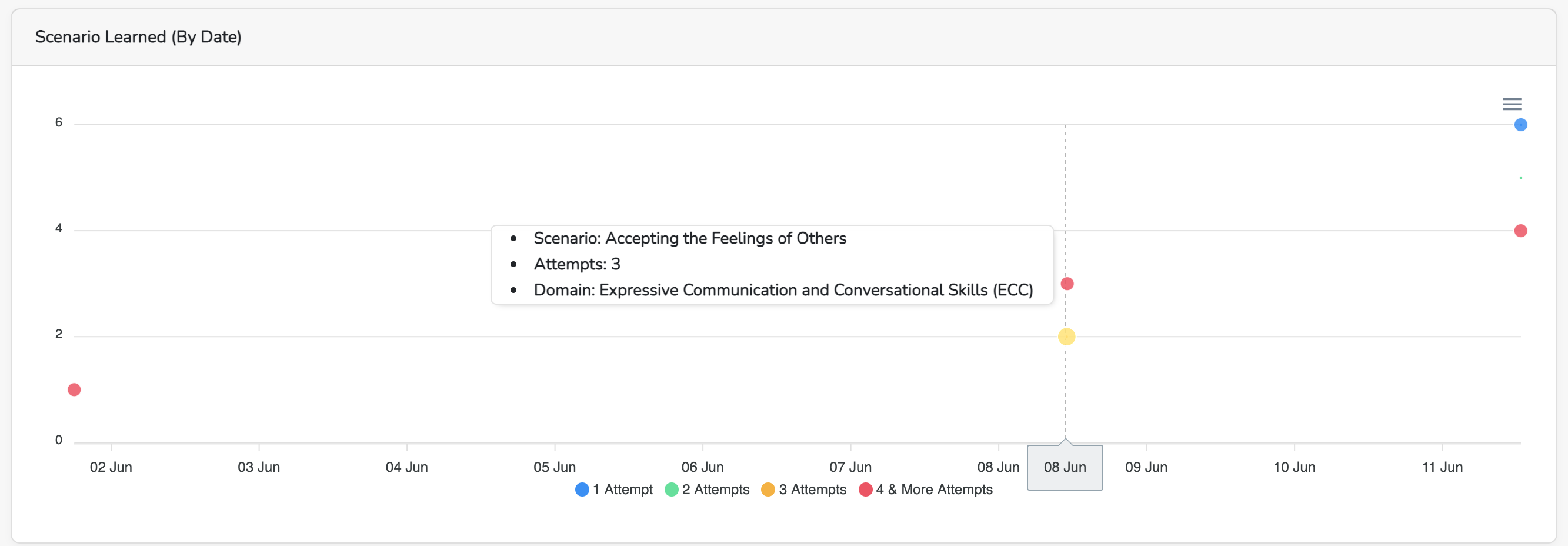Screen dimensions: 1568x546
Task: Click the green legend marker for 2 Attempts
Action: 672,490
